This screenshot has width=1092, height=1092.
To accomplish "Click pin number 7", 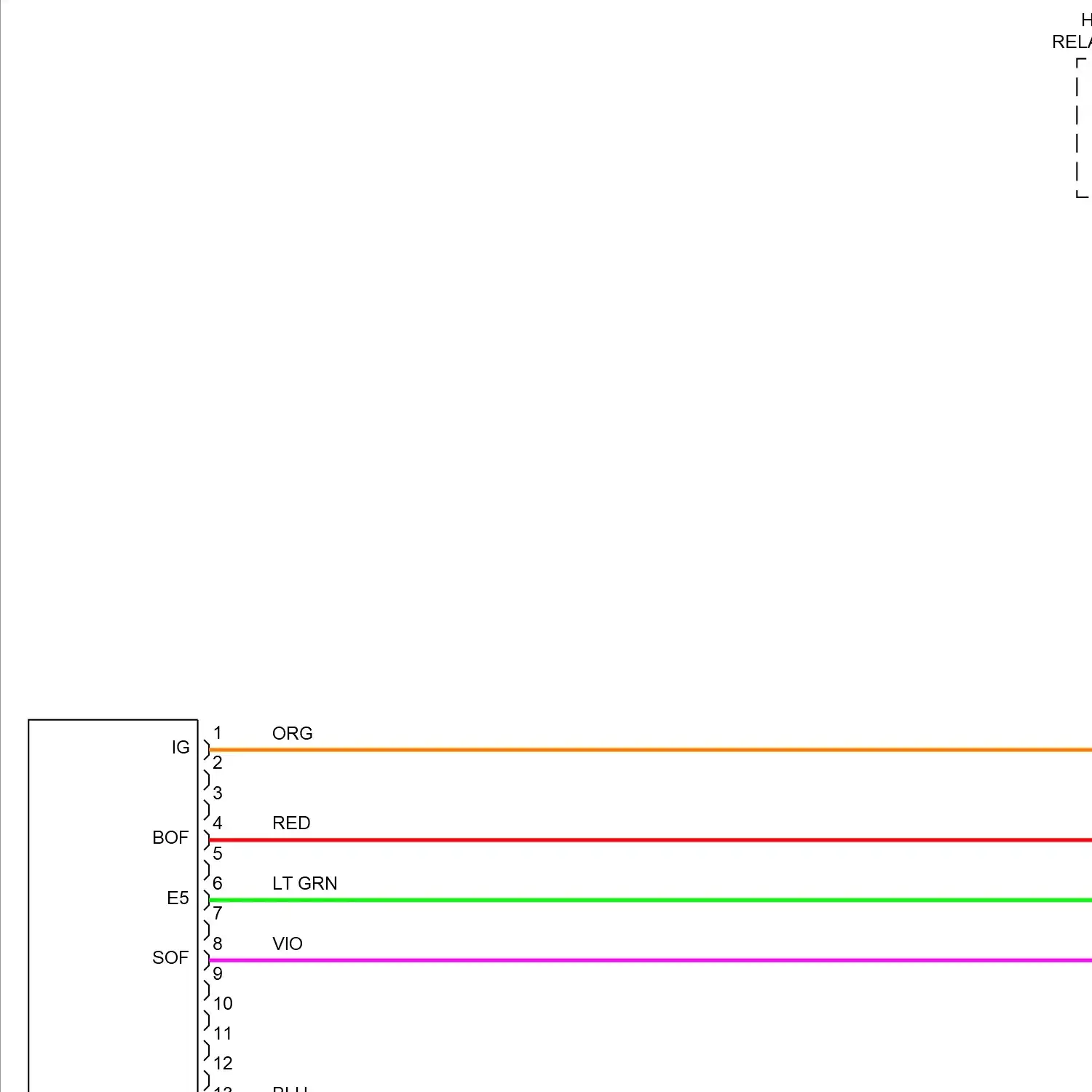I will pos(217,913).
